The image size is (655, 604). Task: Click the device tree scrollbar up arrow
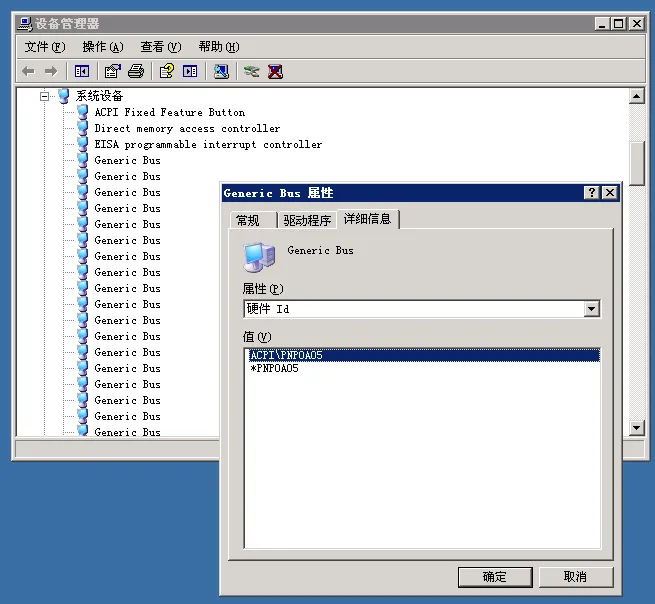point(636,96)
